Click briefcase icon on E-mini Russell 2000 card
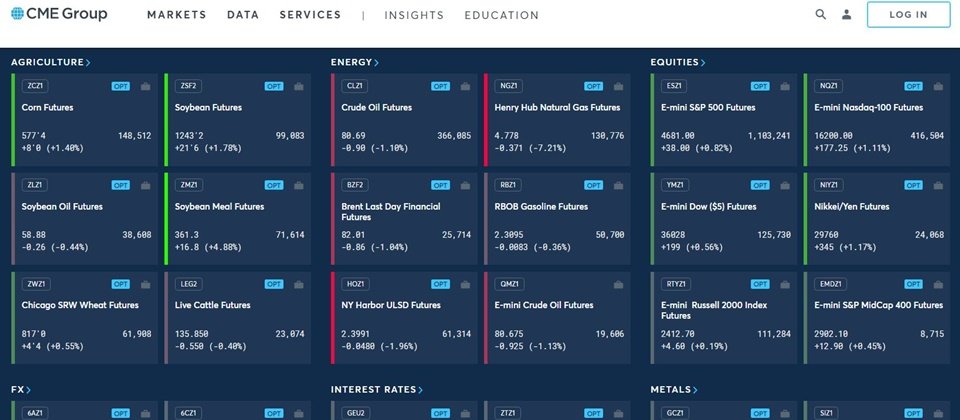960x420 pixels. [785, 284]
